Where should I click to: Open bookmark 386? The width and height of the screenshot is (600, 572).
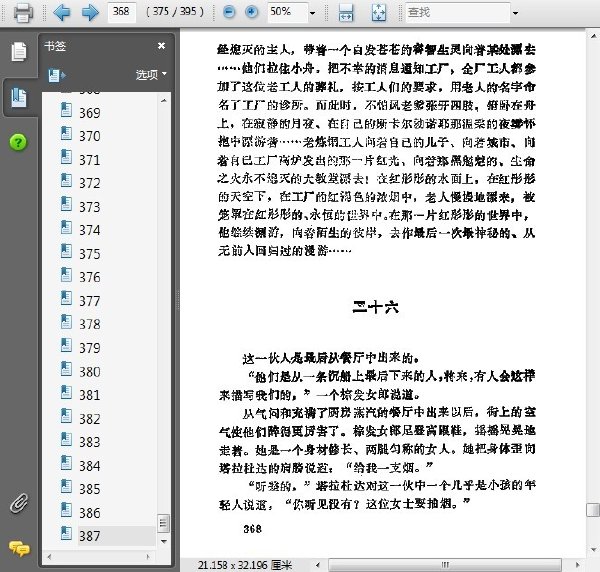[x=90, y=513]
